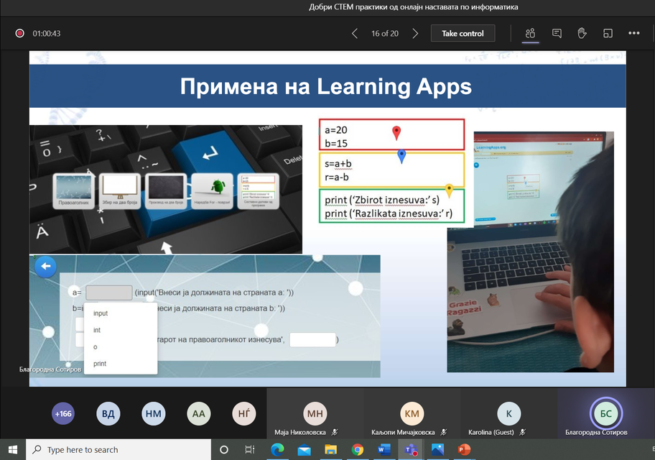Select int option in dropdown list

point(97,330)
